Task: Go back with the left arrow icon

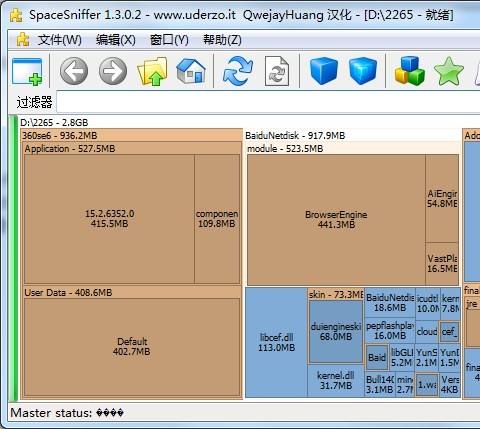Action: click(x=74, y=71)
